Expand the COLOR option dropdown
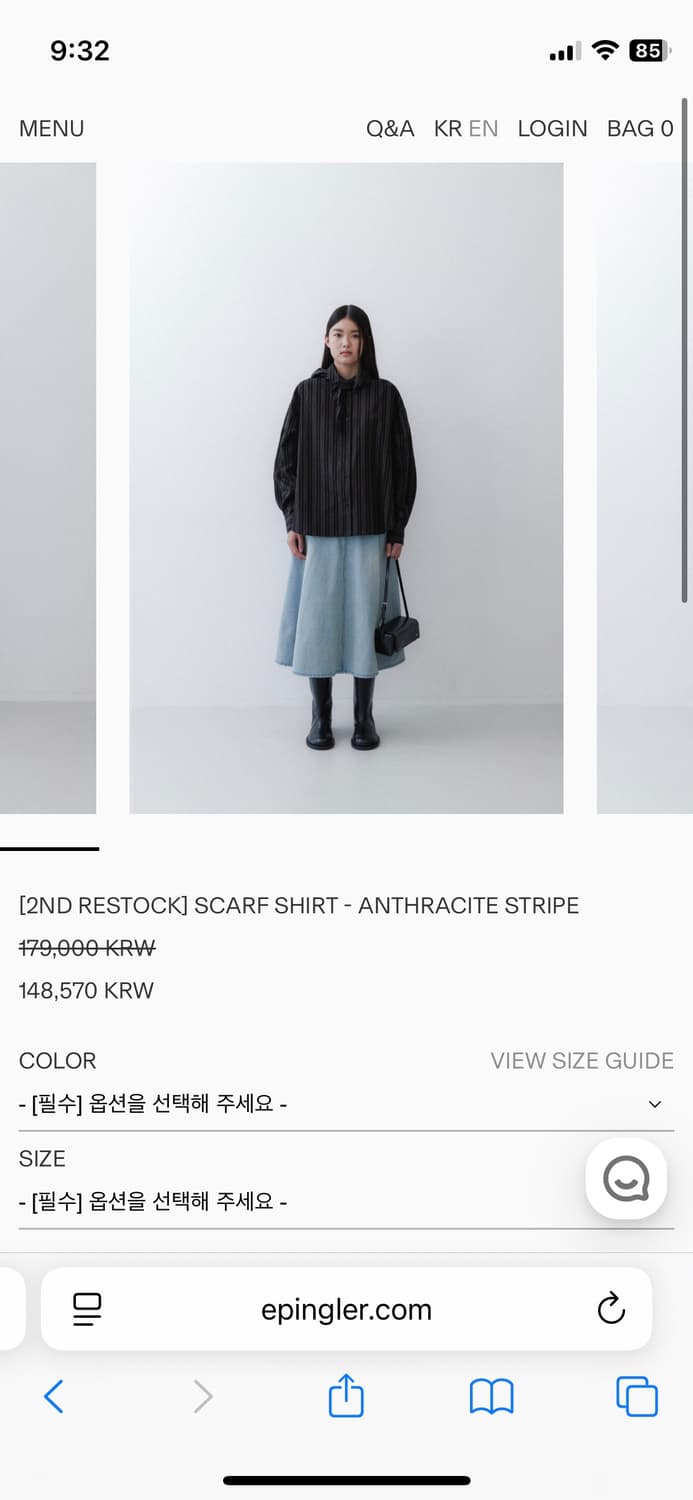Viewport: 693px width, 1500px height. pos(346,1104)
